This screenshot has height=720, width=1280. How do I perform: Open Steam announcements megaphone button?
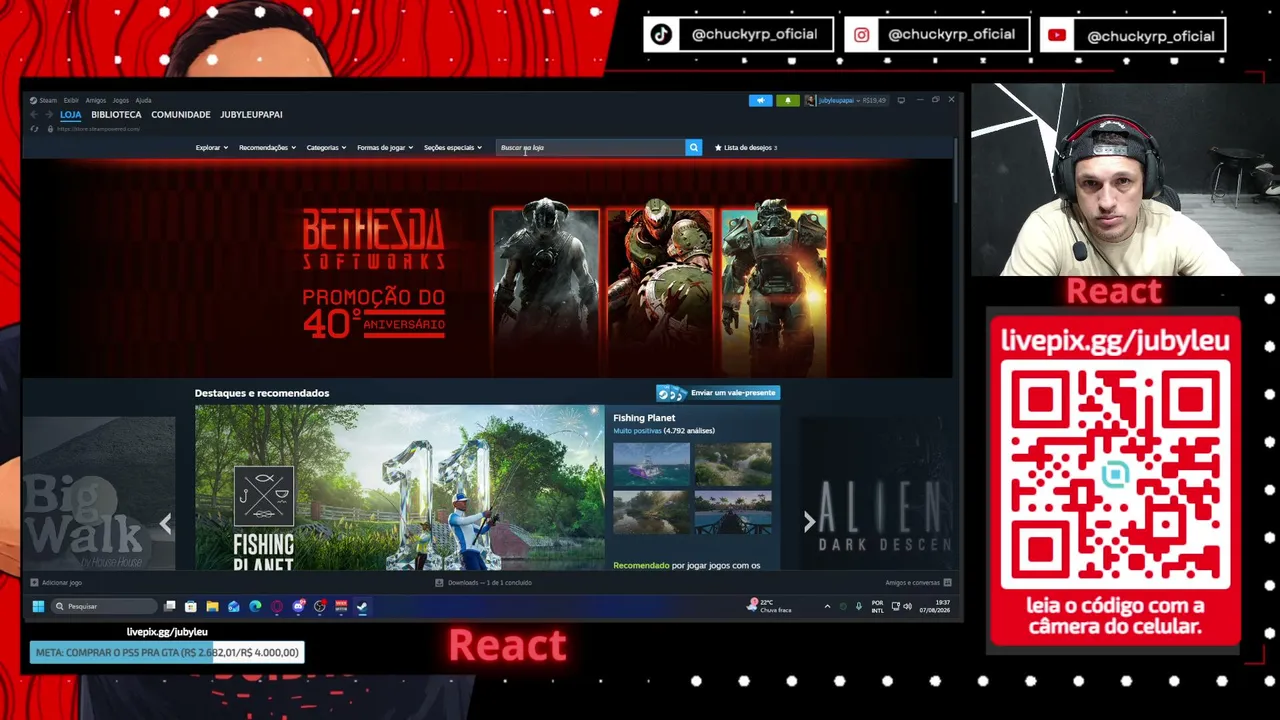760,100
